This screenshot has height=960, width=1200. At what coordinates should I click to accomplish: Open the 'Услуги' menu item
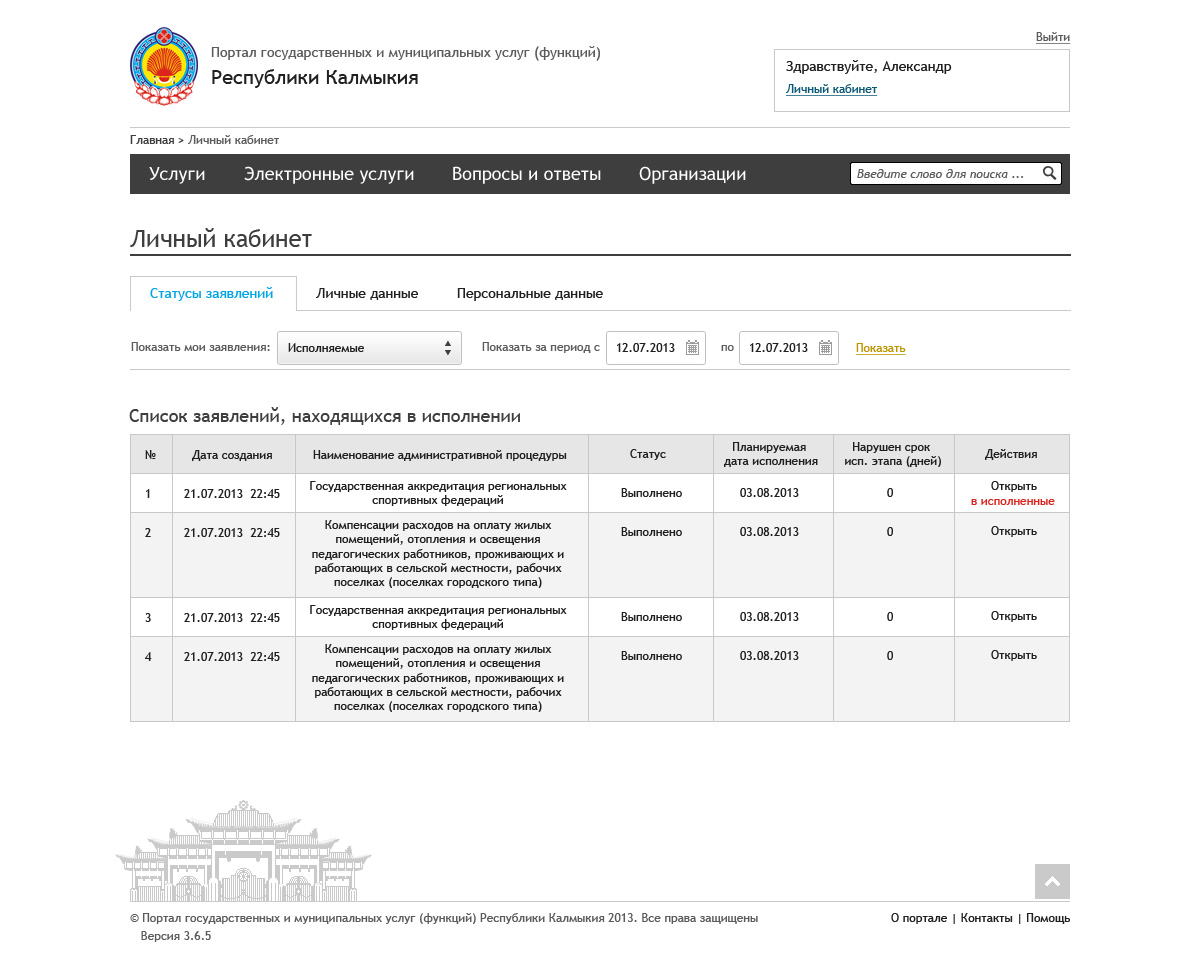point(177,174)
